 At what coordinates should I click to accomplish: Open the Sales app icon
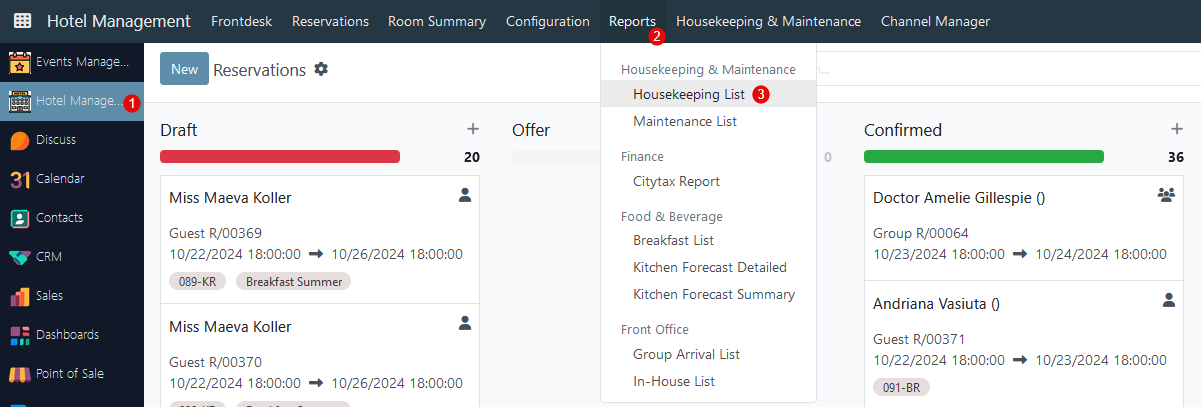click(x=20, y=296)
